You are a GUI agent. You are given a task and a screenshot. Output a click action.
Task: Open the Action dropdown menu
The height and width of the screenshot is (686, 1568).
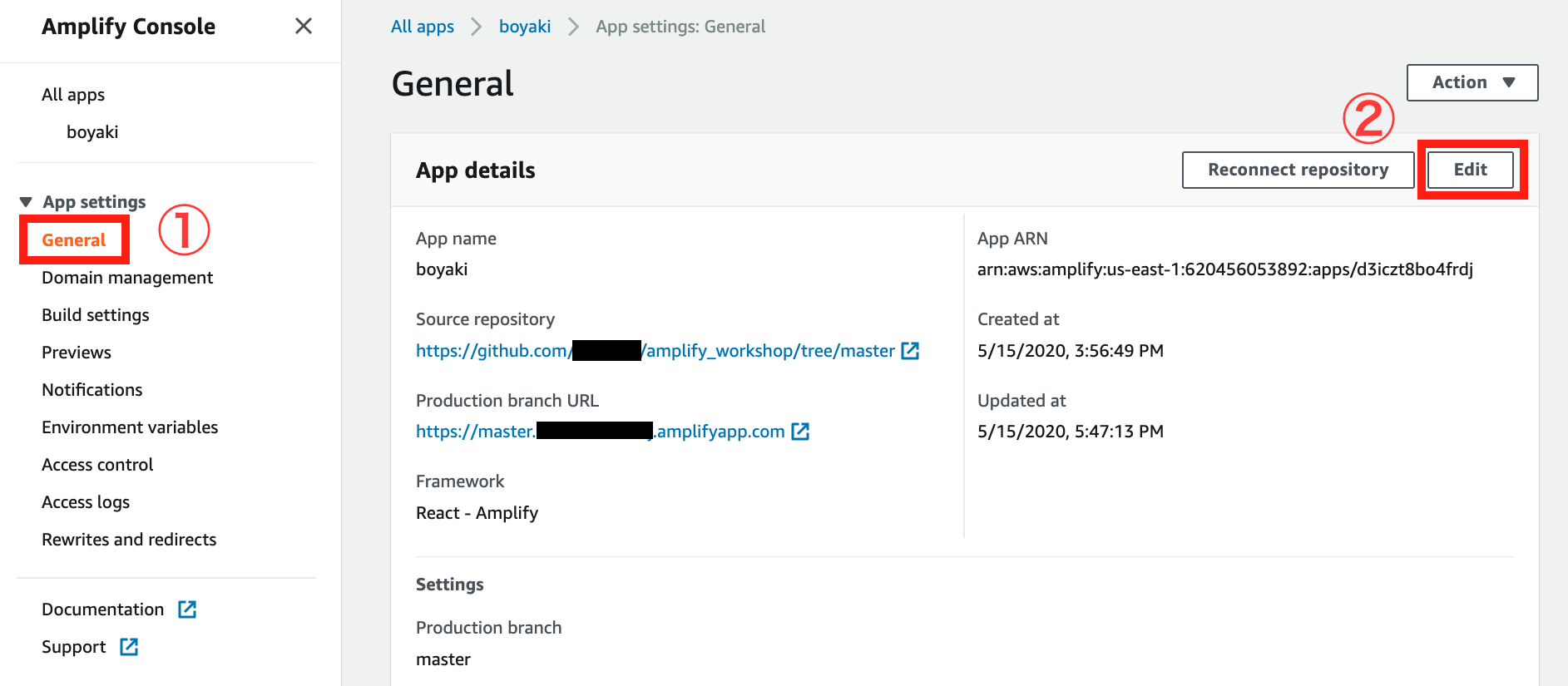pyautogui.click(x=1472, y=82)
